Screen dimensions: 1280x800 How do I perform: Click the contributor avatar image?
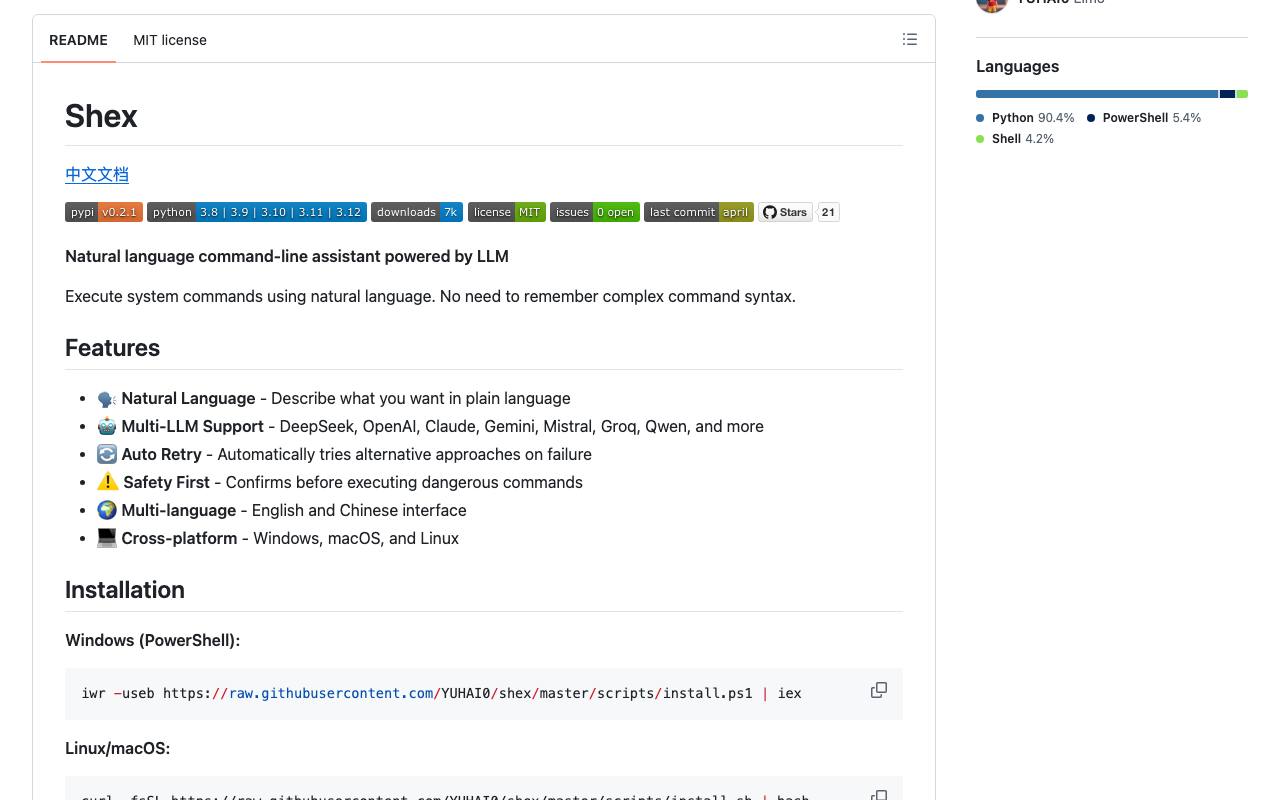(991, 4)
